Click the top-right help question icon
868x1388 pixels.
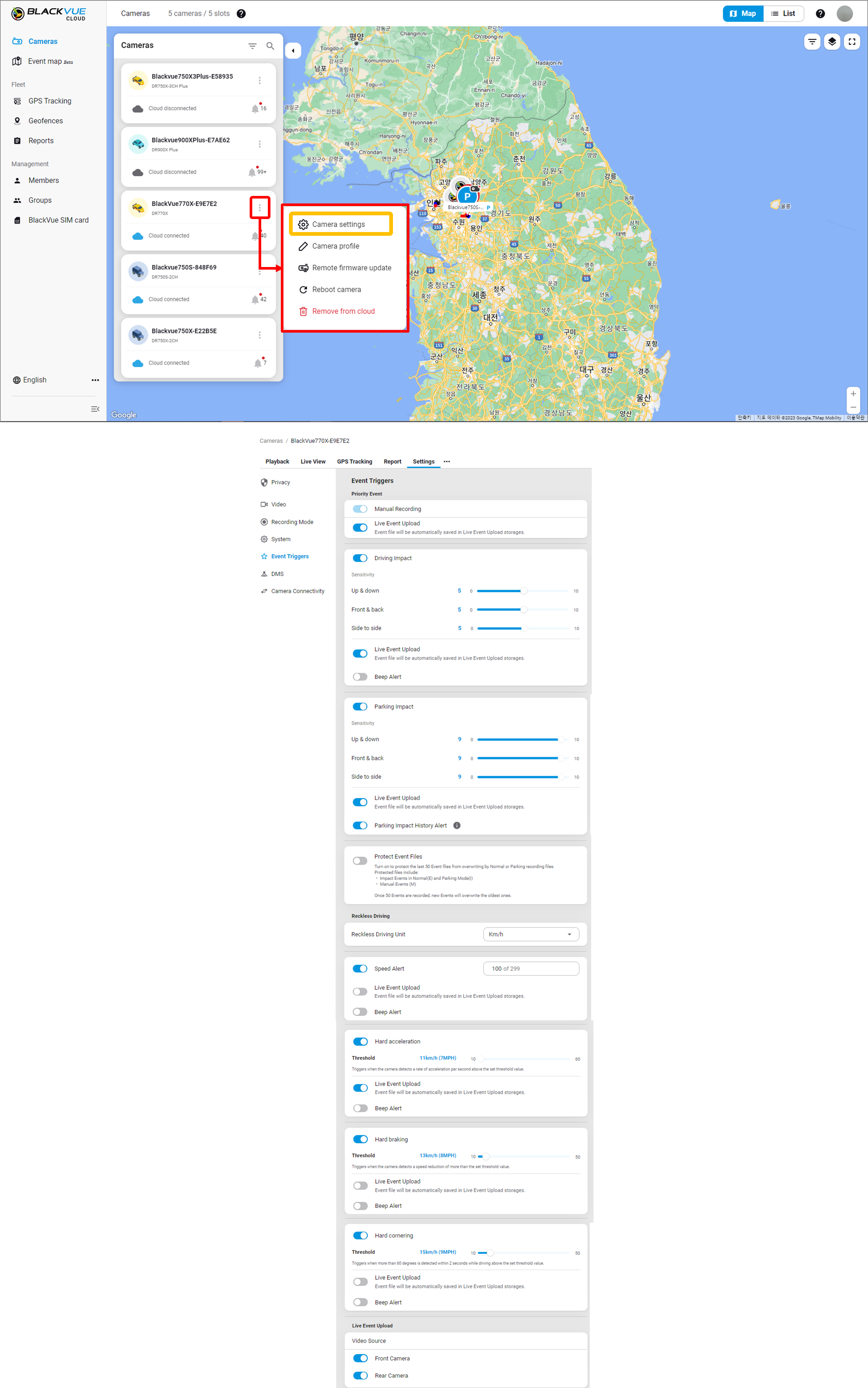click(x=820, y=14)
